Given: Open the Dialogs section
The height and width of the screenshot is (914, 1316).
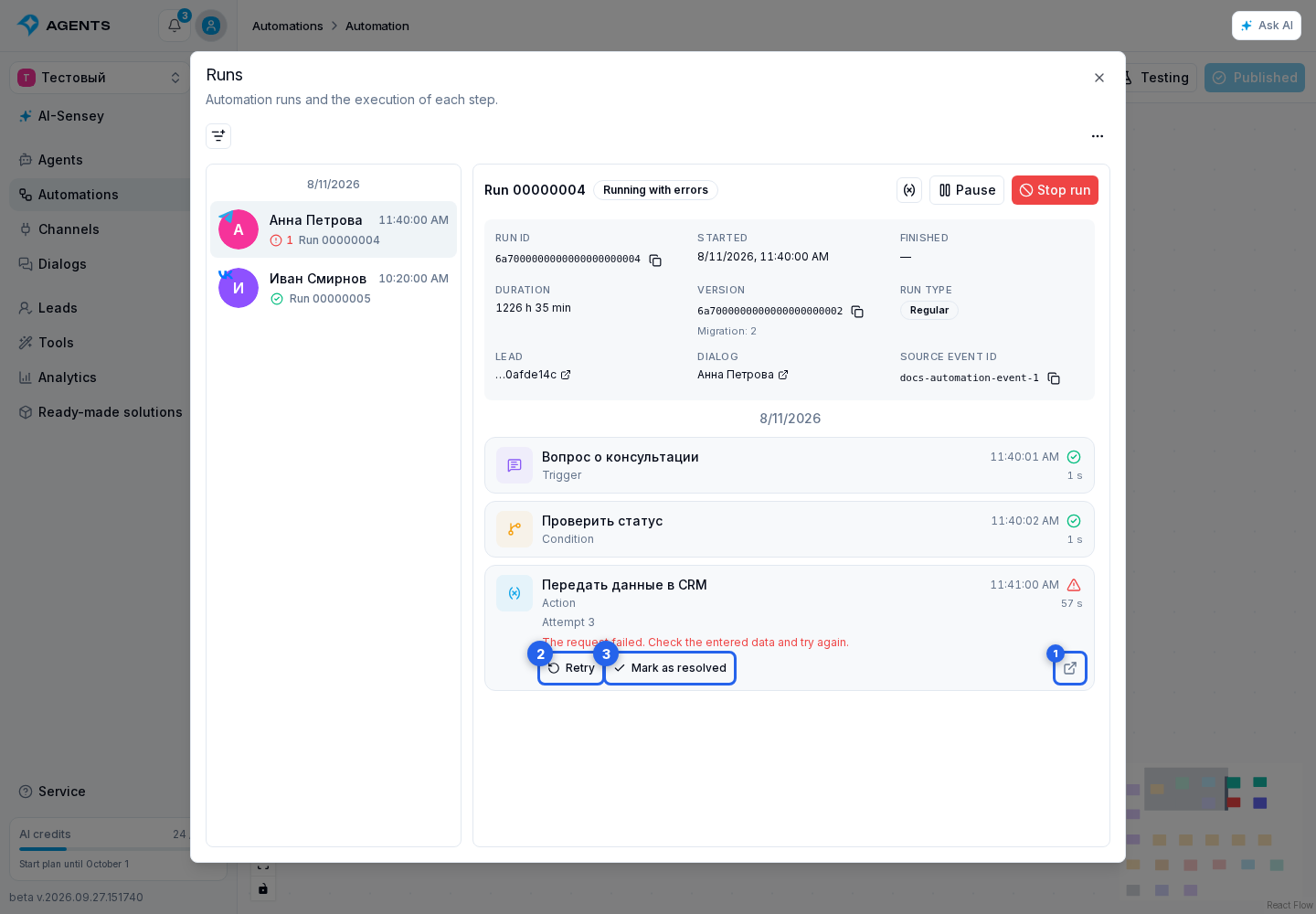Looking at the screenshot, I should pyautogui.click(x=100, y=264).
